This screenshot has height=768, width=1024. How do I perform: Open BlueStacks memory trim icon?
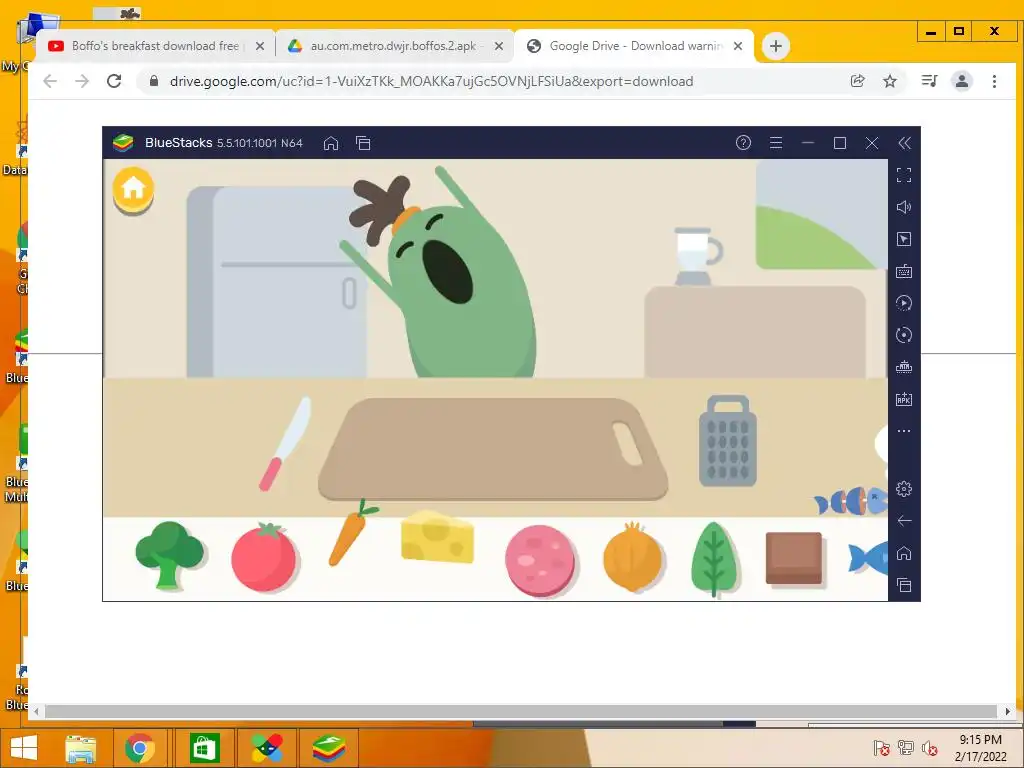pos(904,367)
